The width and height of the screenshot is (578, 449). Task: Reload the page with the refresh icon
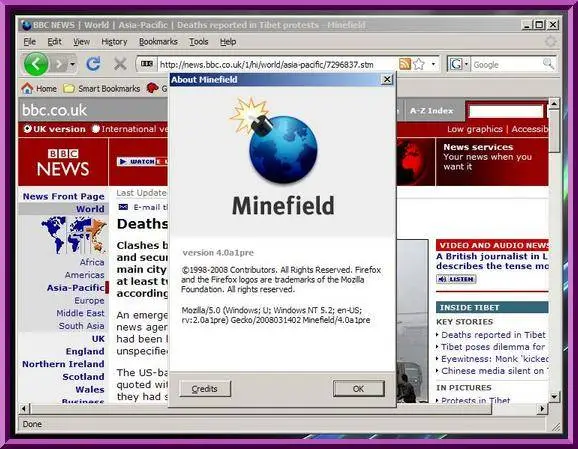click(93, 64)
